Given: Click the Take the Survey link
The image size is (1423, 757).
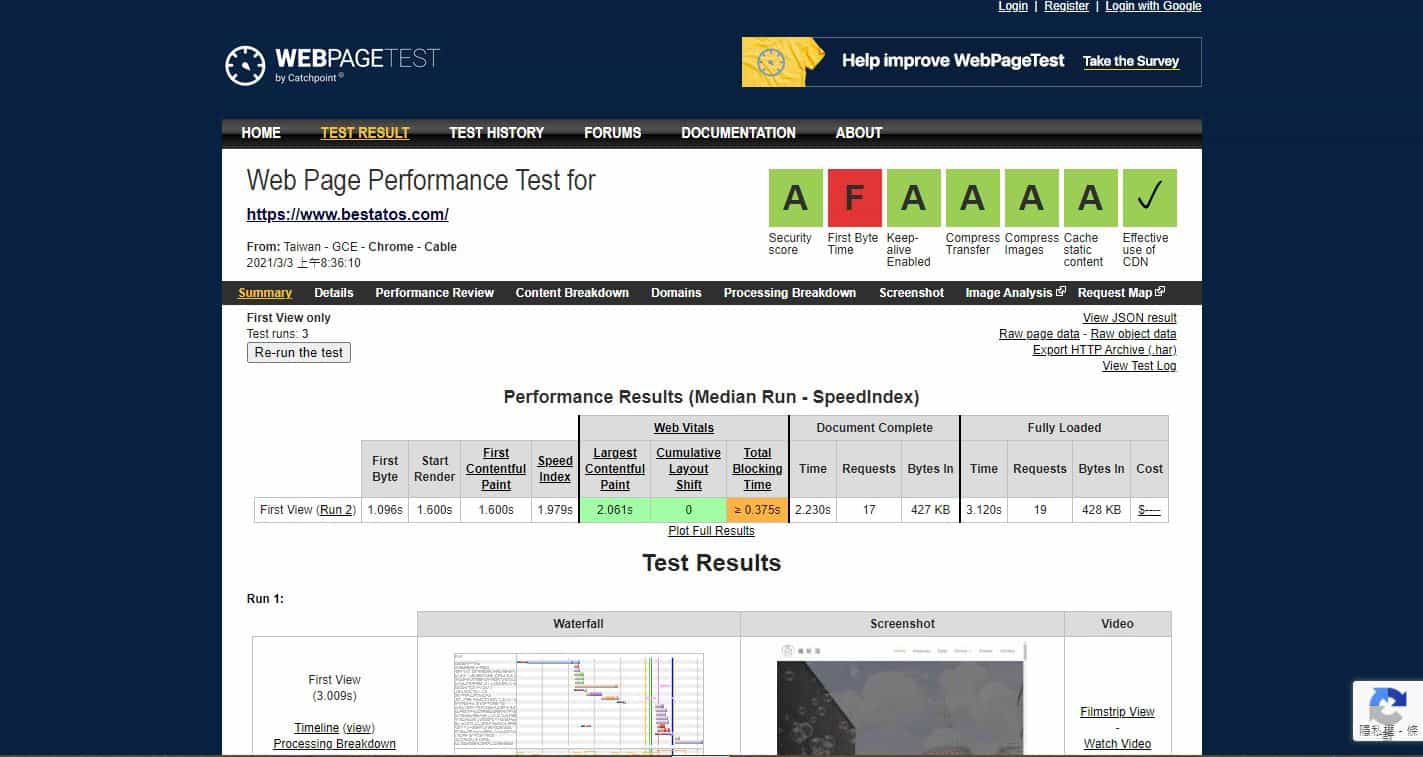Looking at the screenshot, I should pyautogui.click(x=1131, y=62).
